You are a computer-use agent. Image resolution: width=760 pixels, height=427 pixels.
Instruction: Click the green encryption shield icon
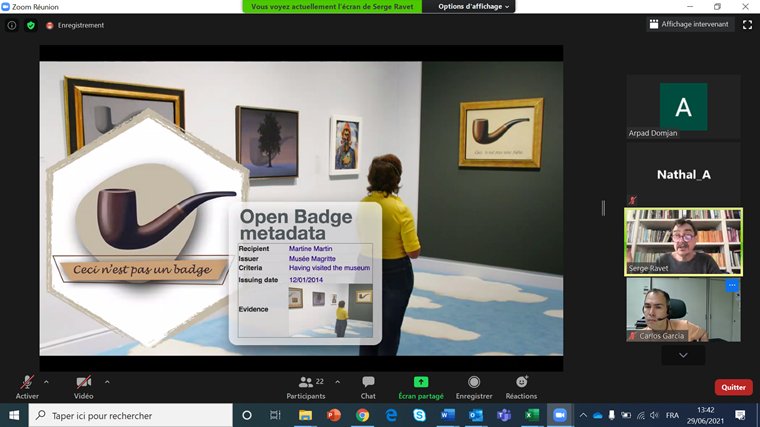[x=30, y=25]
